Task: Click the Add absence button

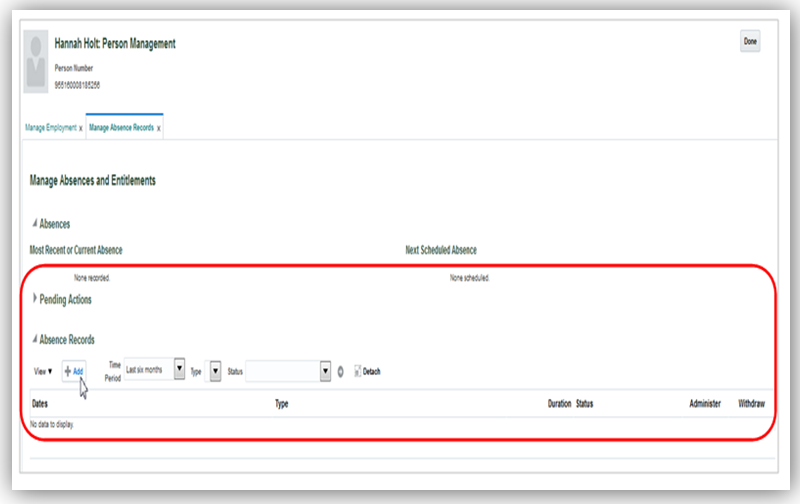Action: pyautogui.click(x=74, y=371)
